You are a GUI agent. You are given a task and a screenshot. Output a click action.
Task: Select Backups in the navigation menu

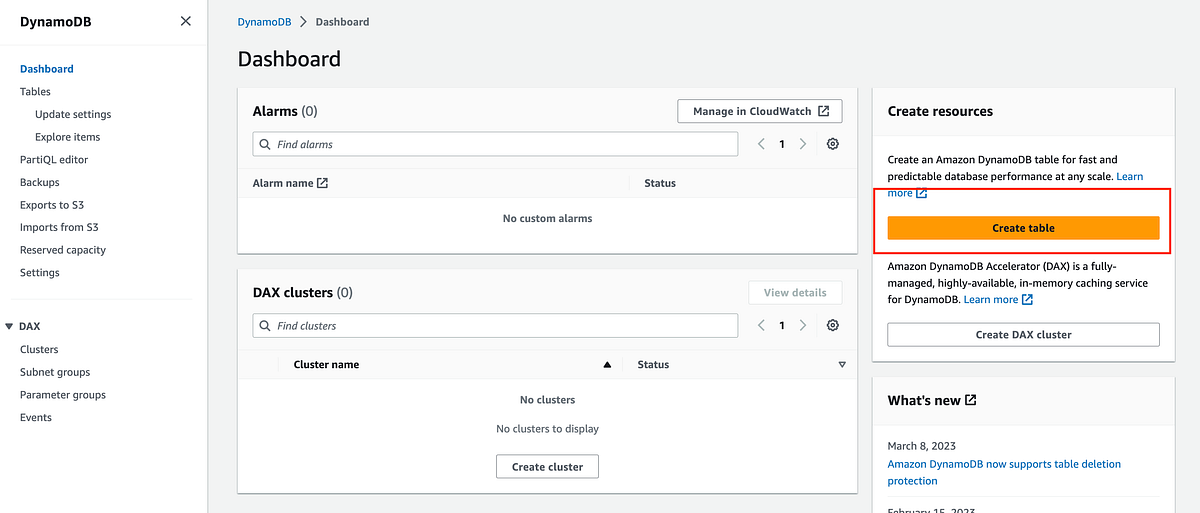(40, 182)
